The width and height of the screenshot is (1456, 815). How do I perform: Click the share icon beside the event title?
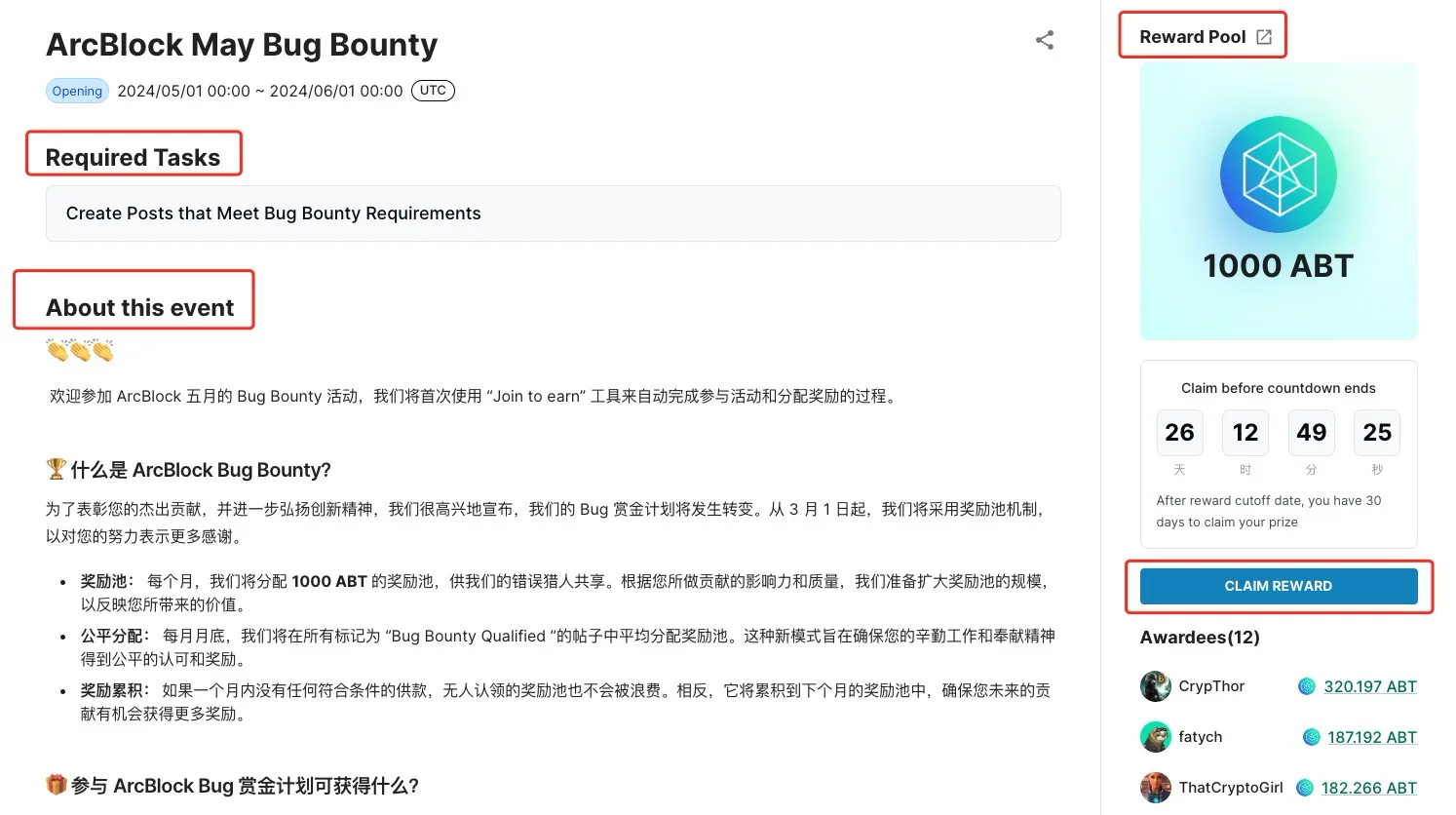coord(1045,40)
